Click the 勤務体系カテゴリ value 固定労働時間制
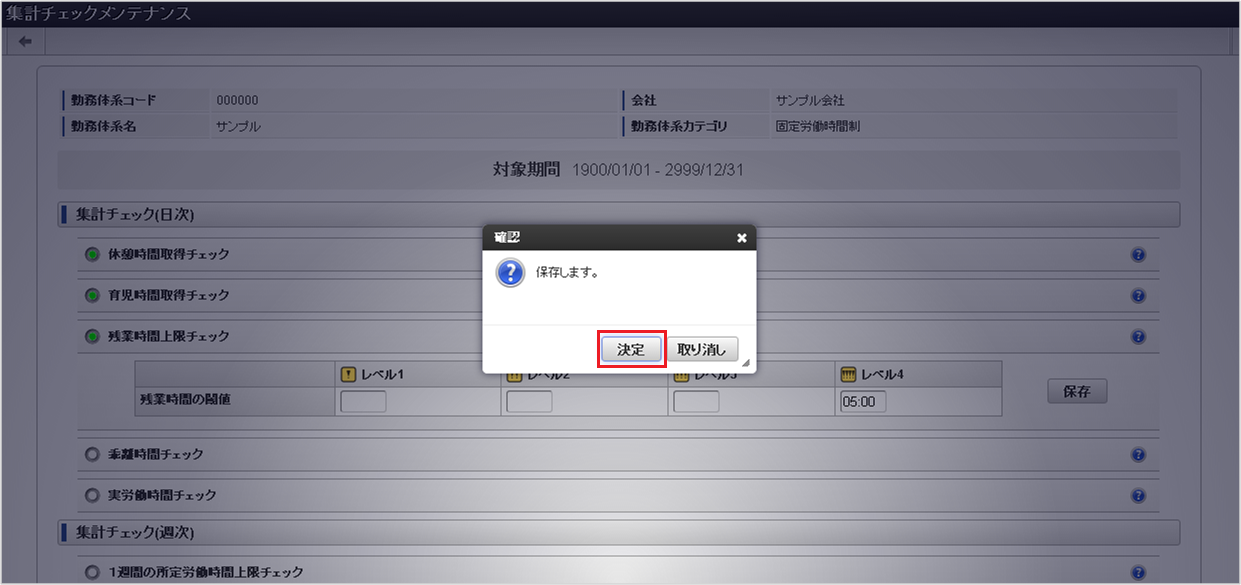 pyautogui.click(x=817, y=127)
